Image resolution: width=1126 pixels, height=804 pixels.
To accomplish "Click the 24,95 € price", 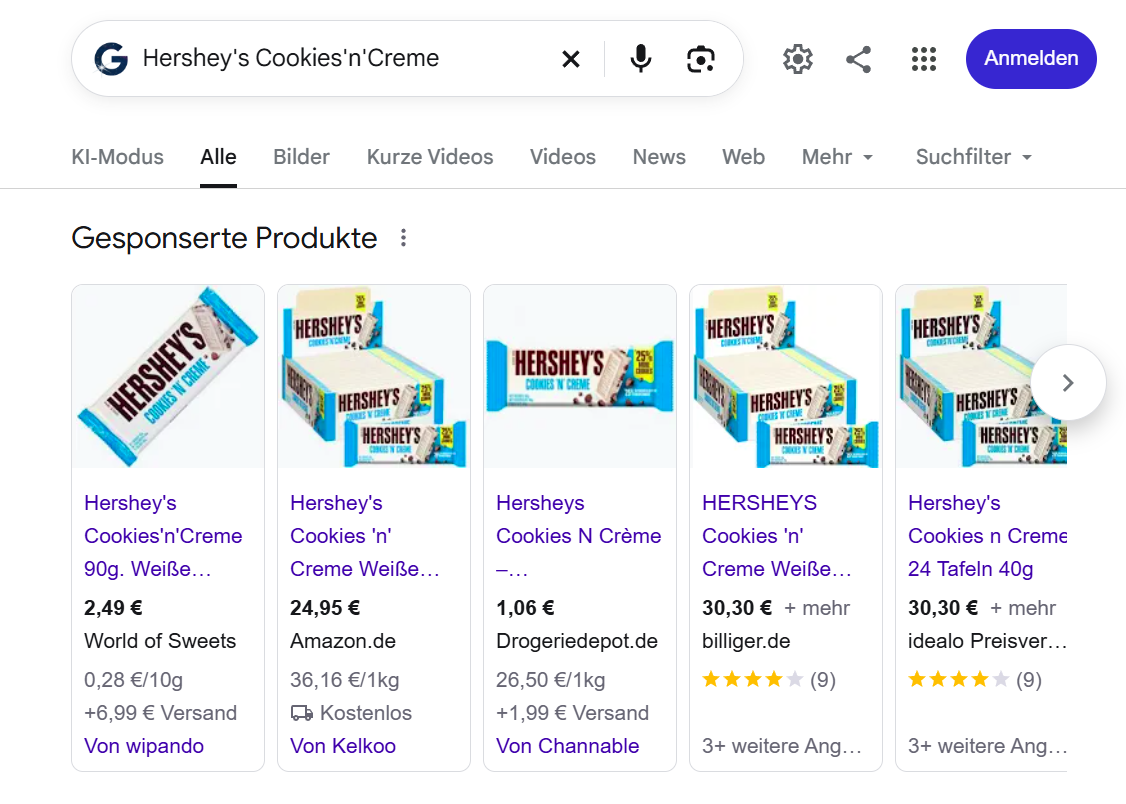I will 325,608.
